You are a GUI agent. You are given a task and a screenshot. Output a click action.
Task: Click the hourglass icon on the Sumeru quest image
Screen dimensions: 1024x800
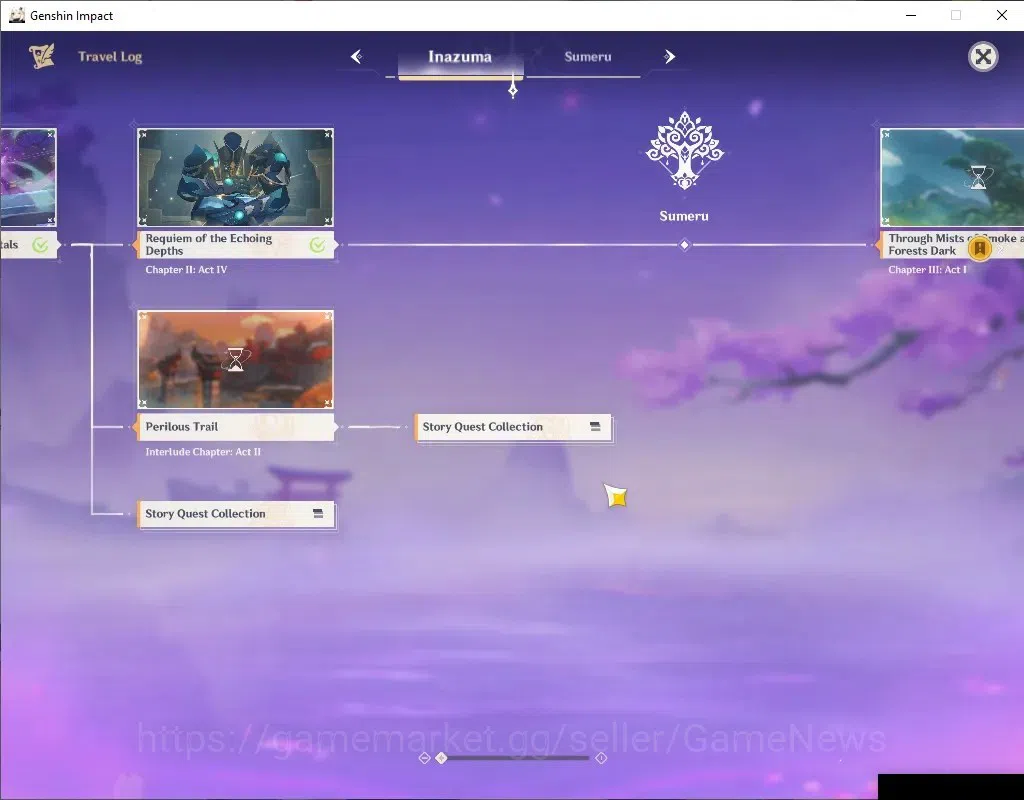(x=978, y=177)
